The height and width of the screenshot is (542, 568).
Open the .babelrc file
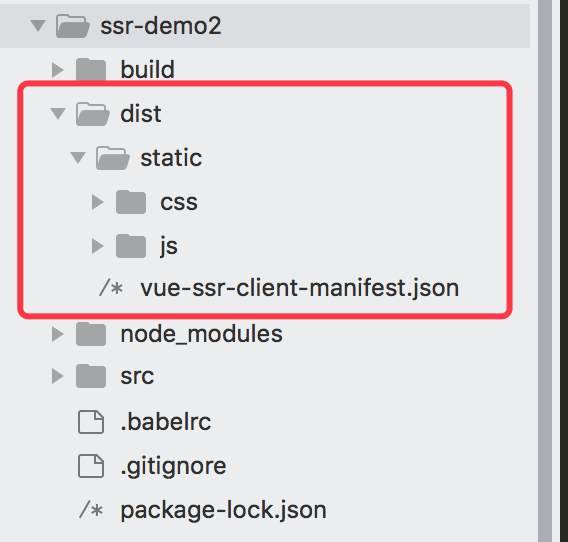[x=166, y=422]
